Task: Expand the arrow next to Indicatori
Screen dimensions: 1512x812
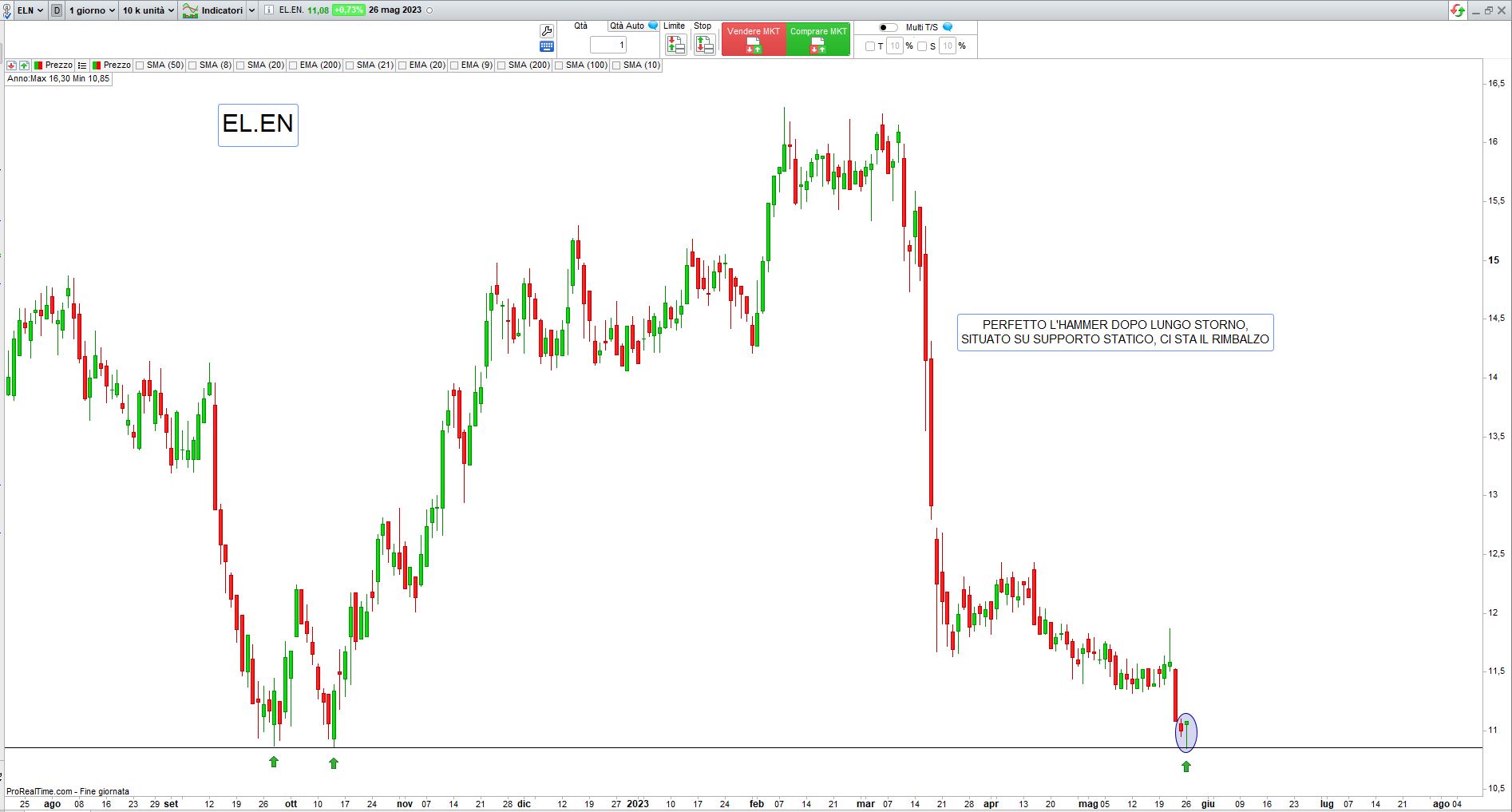Action: (251, 10)
